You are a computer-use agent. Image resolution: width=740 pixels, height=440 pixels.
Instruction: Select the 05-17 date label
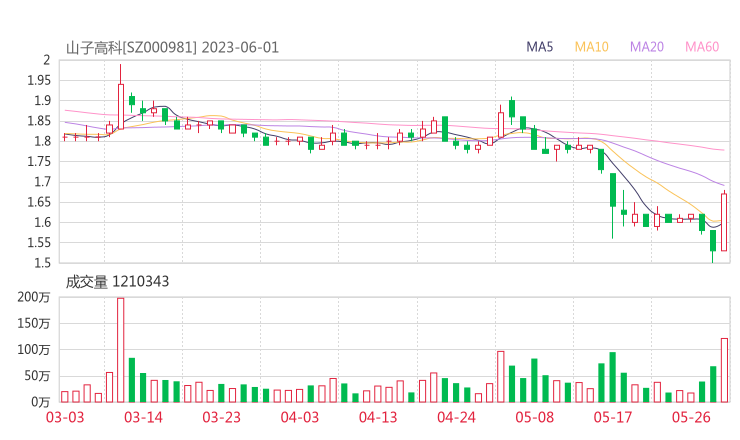pos(613,417)
